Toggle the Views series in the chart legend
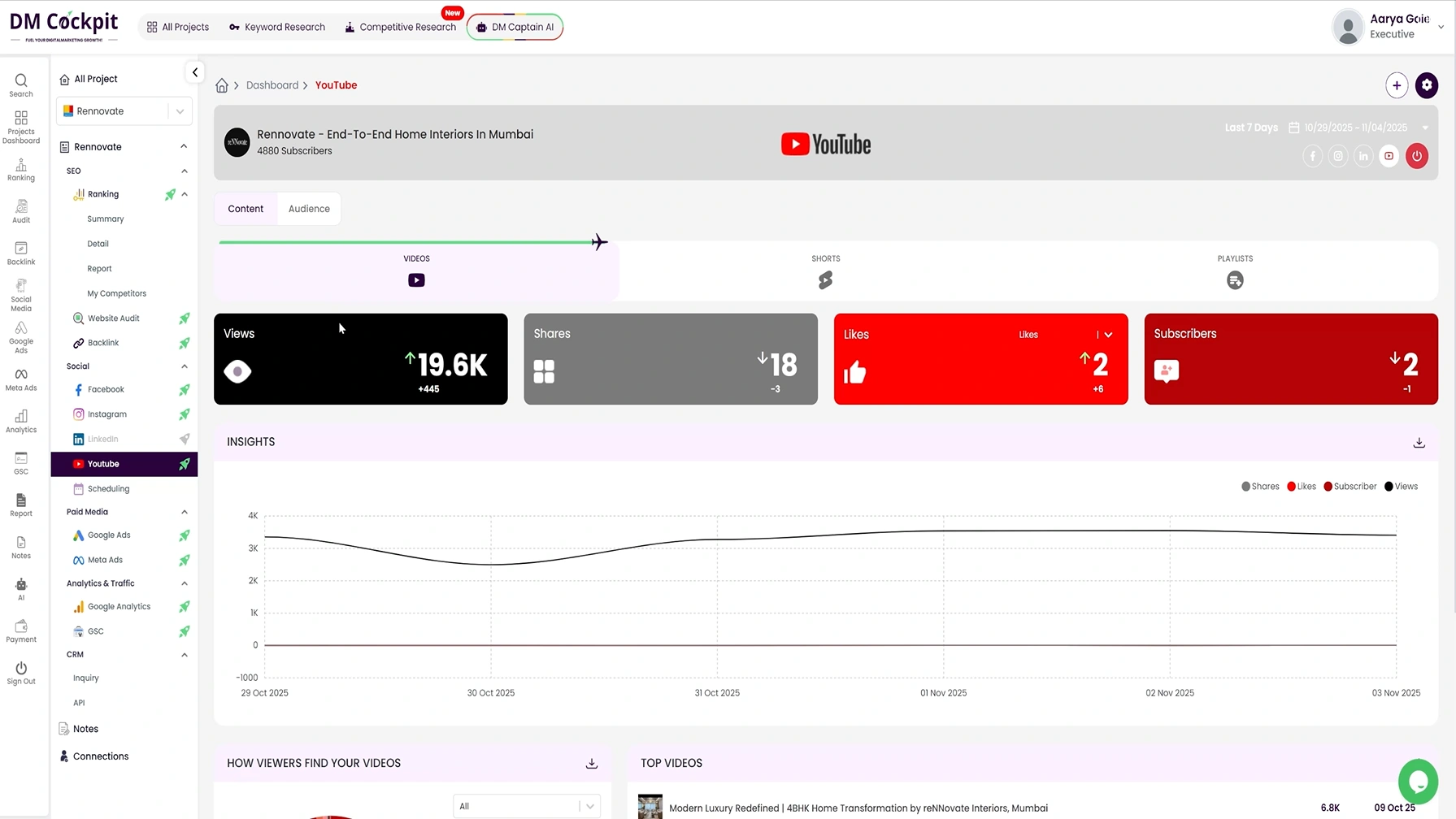Viewport: 1456px width, 819px height. click(x=1401, y=486)
